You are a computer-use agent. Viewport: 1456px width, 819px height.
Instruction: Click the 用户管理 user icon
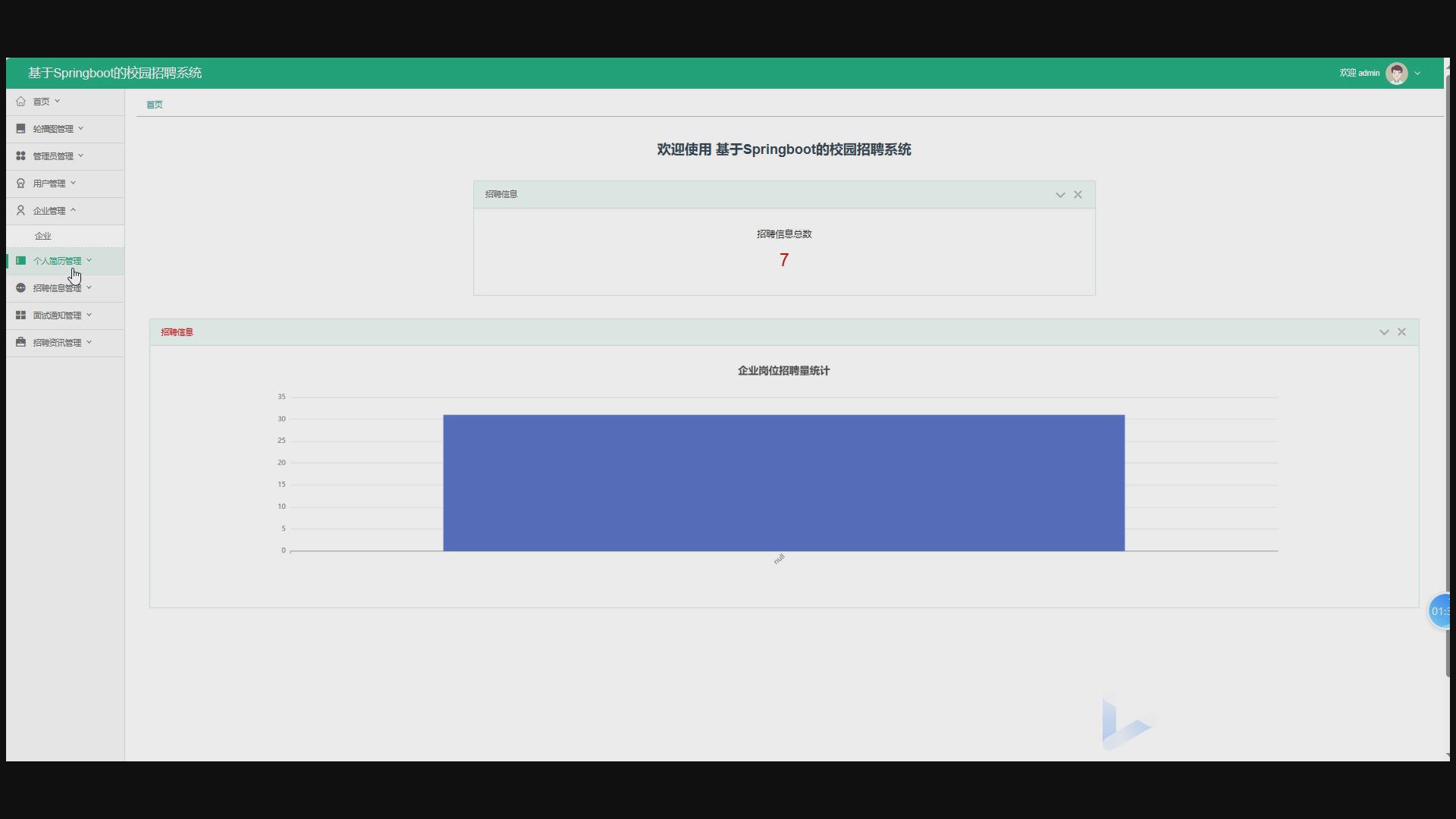[20, 183]
